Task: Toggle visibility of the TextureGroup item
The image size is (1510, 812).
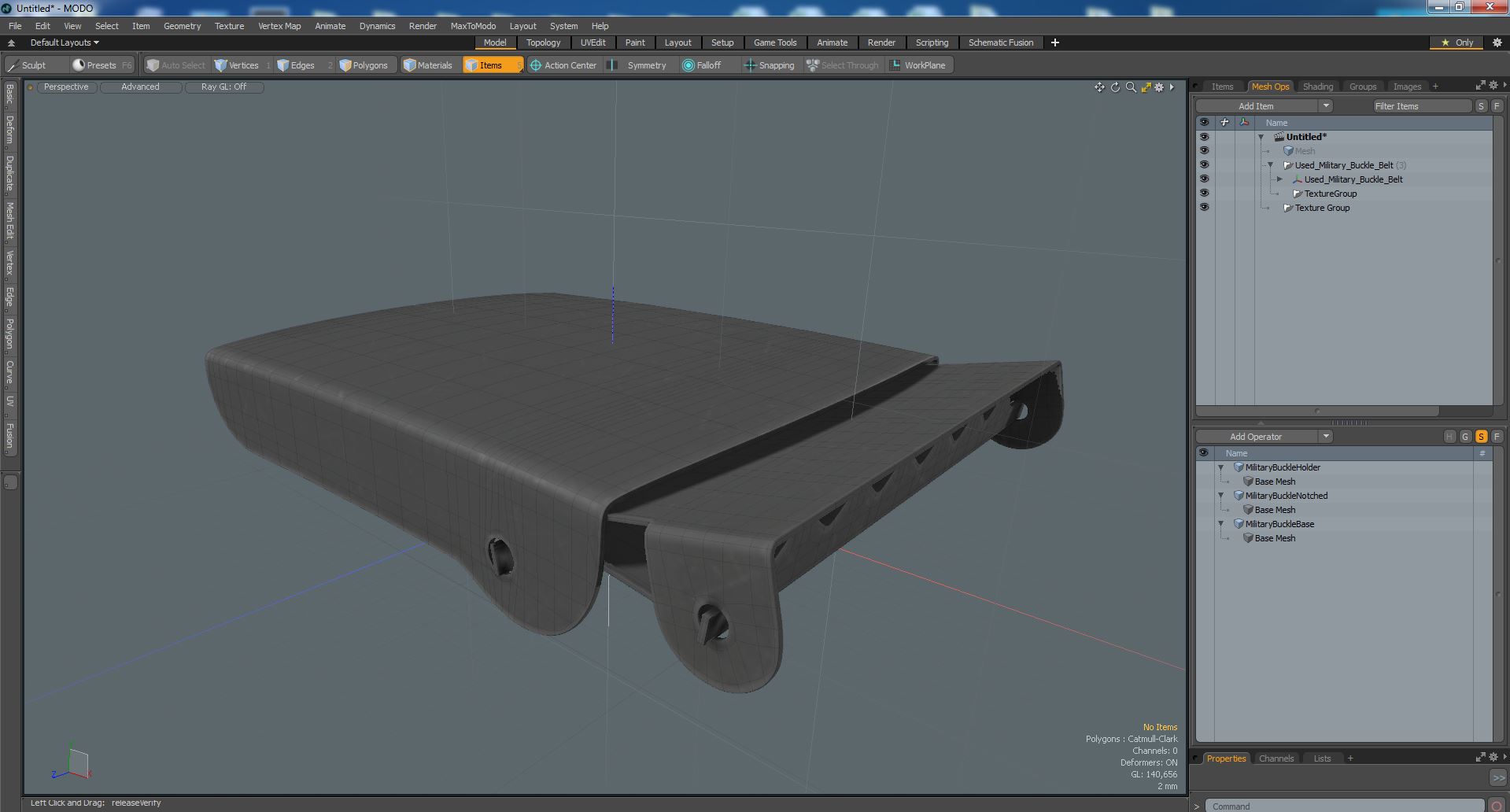Action: pos(1204,194)
